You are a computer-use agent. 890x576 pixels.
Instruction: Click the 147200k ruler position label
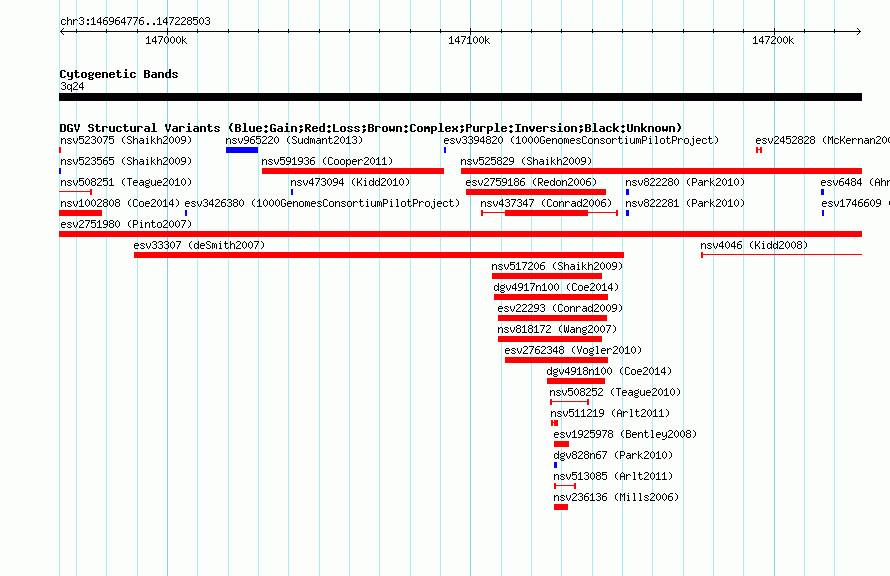(773, 40)
